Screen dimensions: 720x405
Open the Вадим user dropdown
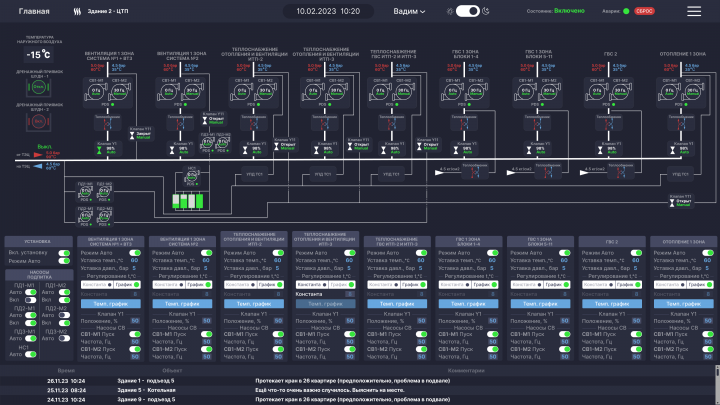(x=409, y=11)
